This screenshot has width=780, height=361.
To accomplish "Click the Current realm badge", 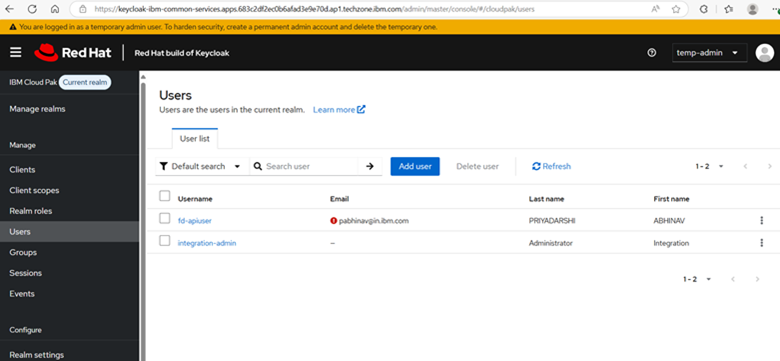I will (x=85, y=83).
